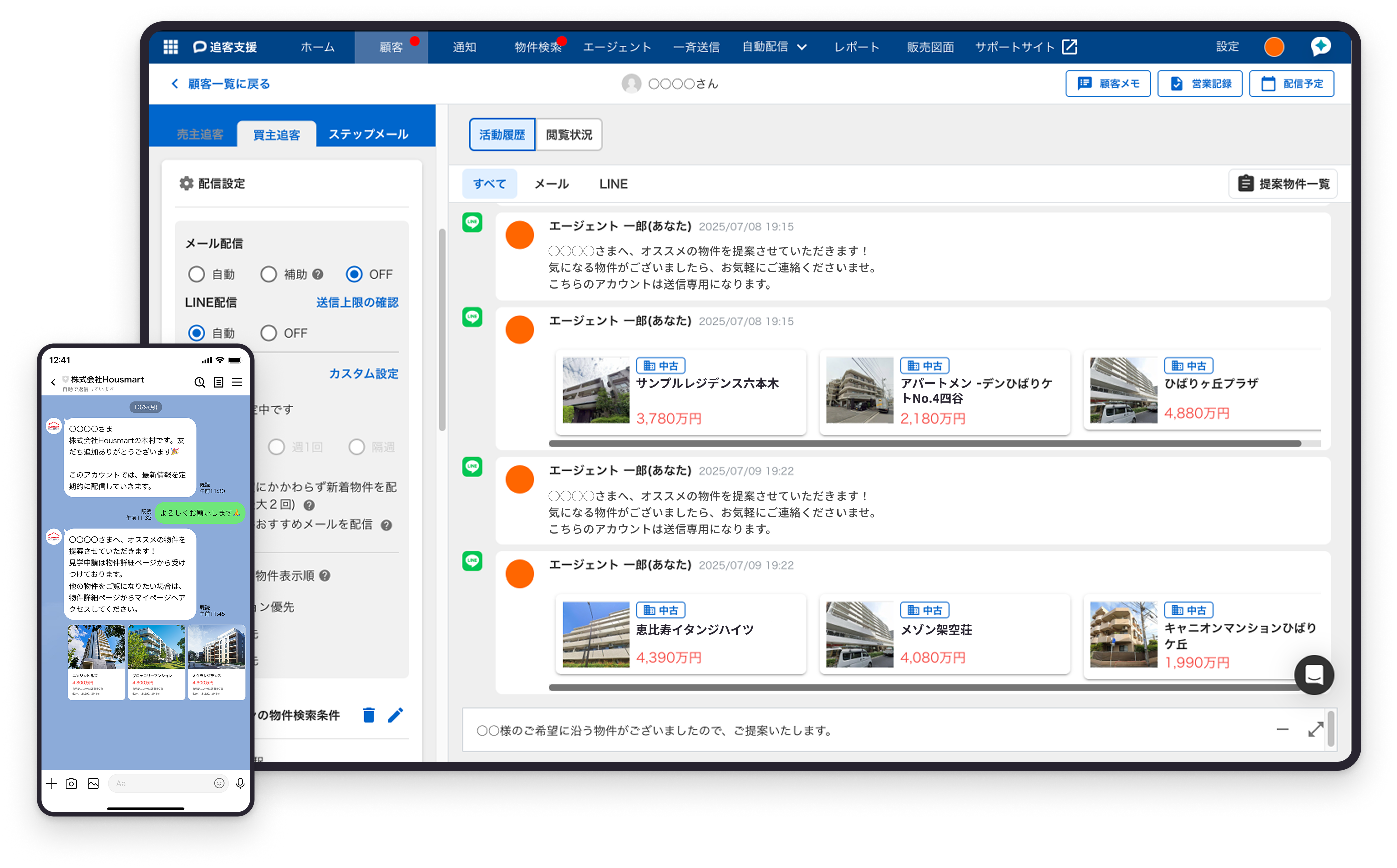
Task: Open the floating chat support bubble
Action: point(1314,675)
